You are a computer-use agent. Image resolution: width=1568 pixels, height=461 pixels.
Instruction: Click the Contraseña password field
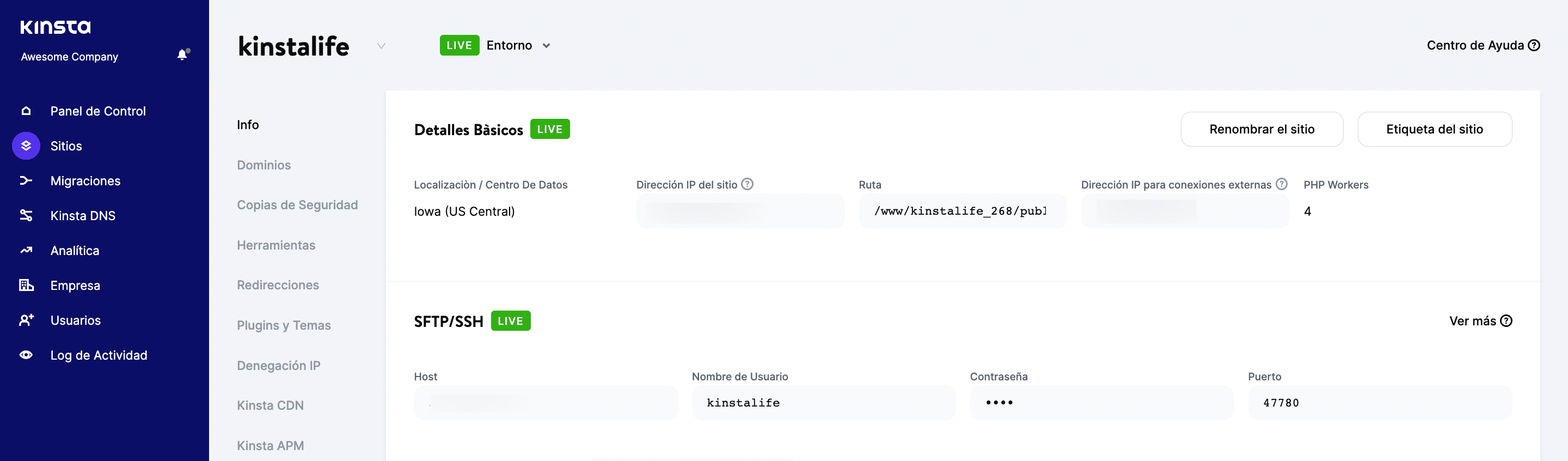[x=1100, y=403]
